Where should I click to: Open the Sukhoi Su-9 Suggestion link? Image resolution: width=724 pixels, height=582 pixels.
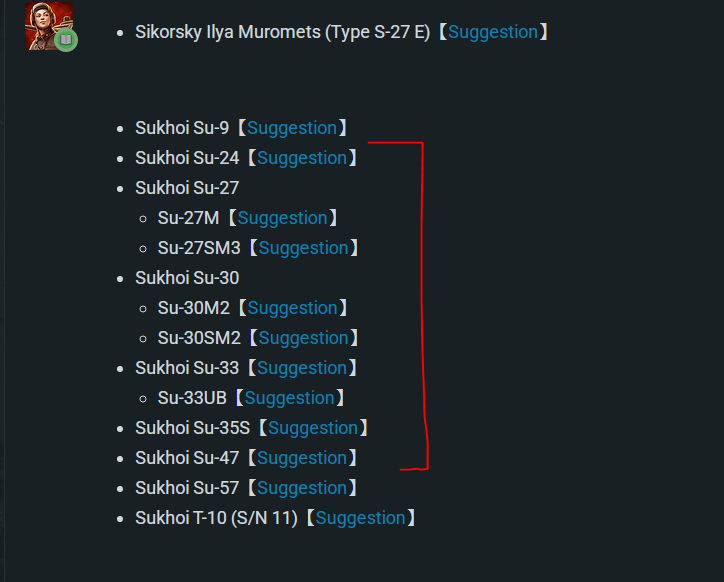click(x=292, y=128)
